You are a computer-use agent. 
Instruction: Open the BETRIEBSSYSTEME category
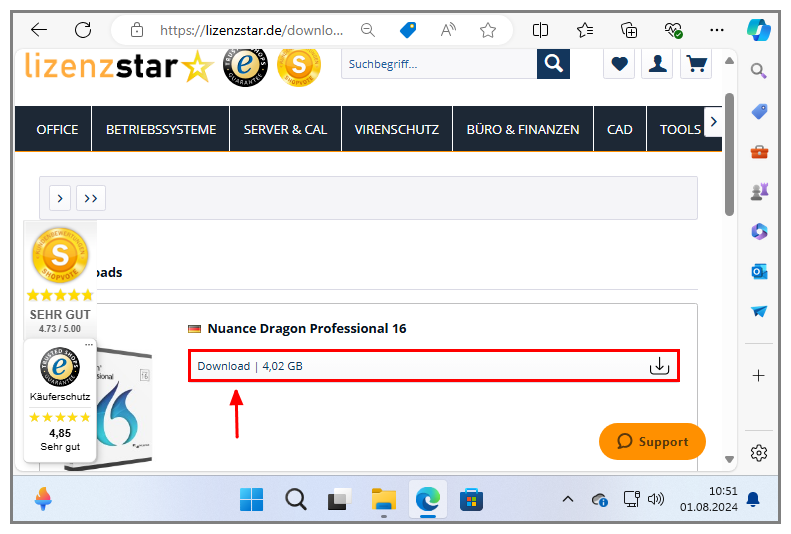[161, 129]
